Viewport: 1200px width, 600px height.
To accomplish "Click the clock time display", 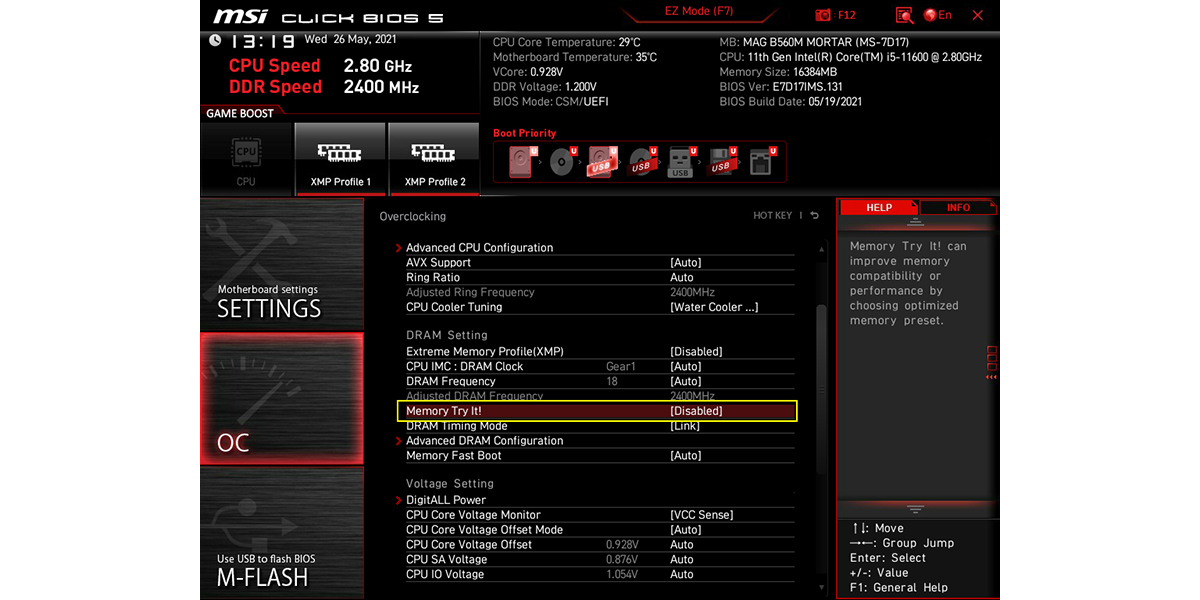I will pos(263,41).
